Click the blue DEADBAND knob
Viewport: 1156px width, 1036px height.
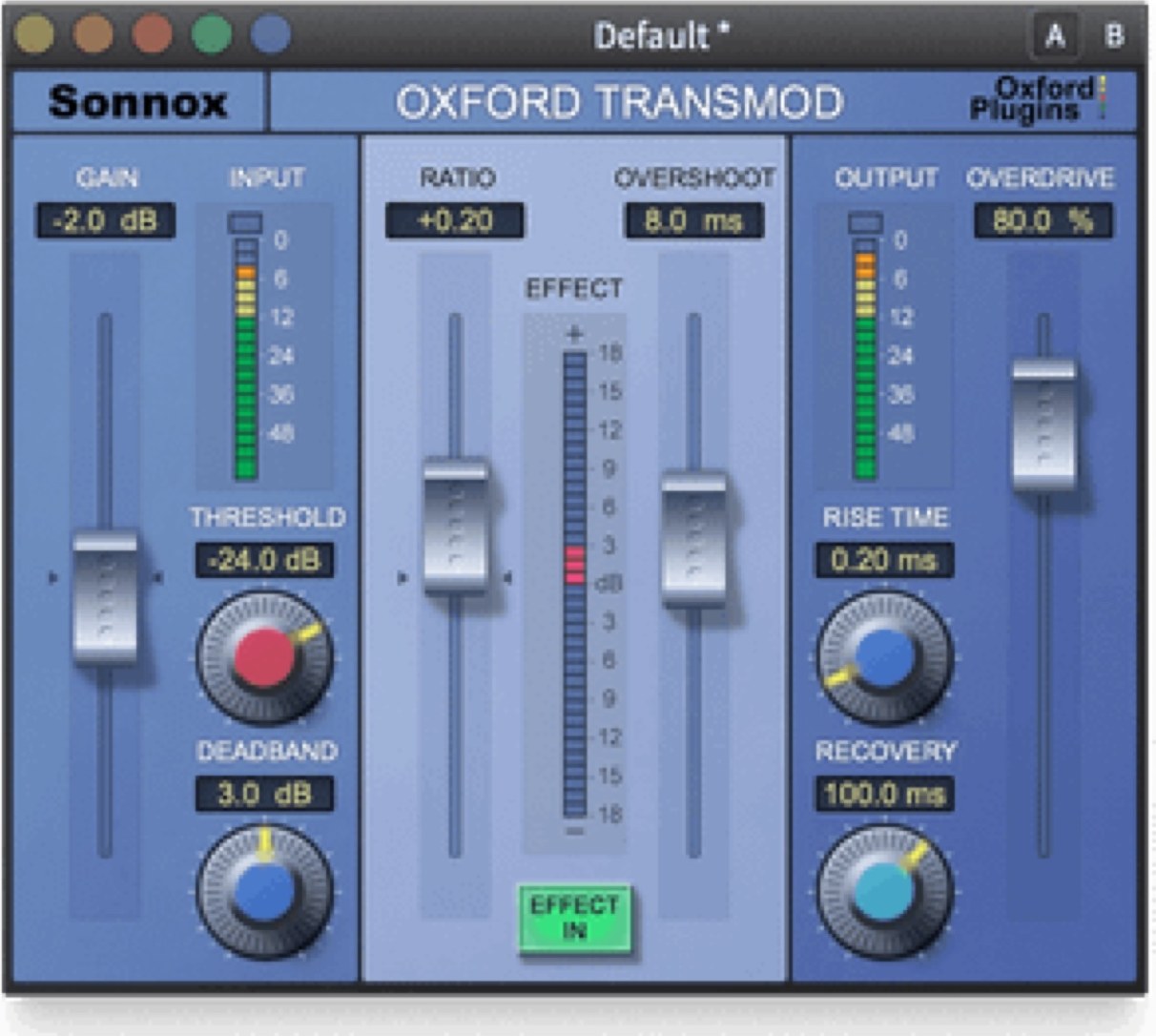264,891
